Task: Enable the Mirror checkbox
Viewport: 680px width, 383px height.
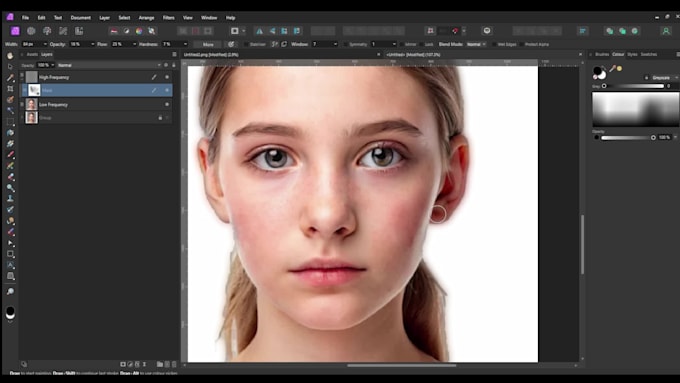Action: [x=401, y=44]
